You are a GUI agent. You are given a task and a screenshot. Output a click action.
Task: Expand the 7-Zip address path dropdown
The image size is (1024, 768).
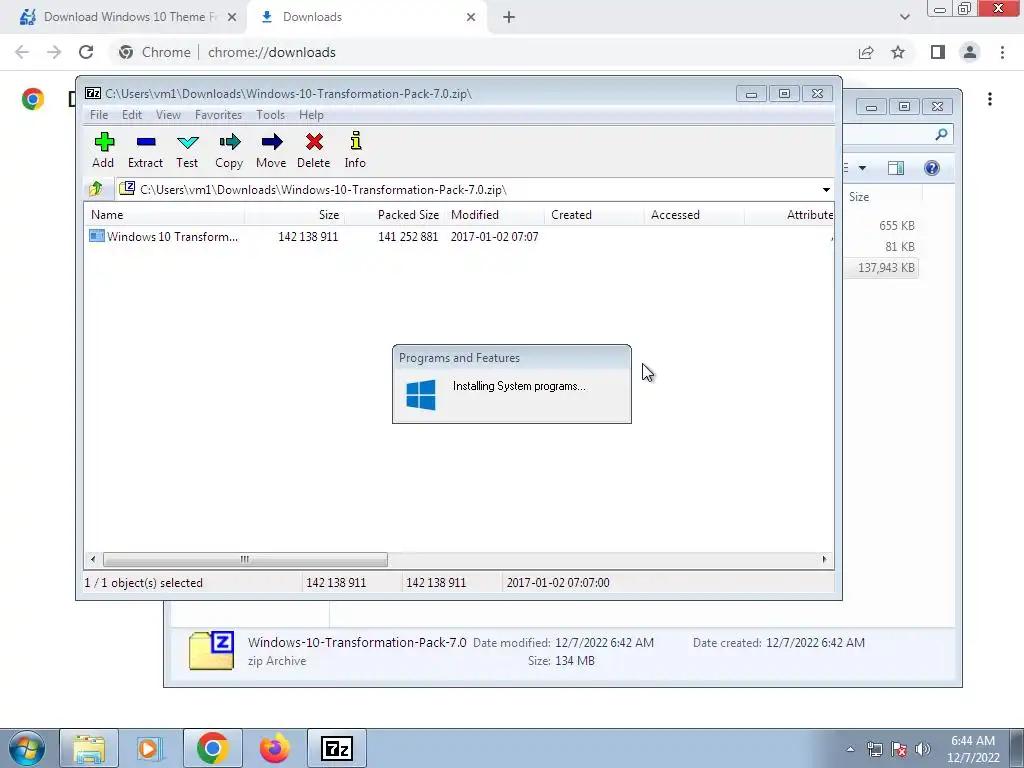point(826,189)
